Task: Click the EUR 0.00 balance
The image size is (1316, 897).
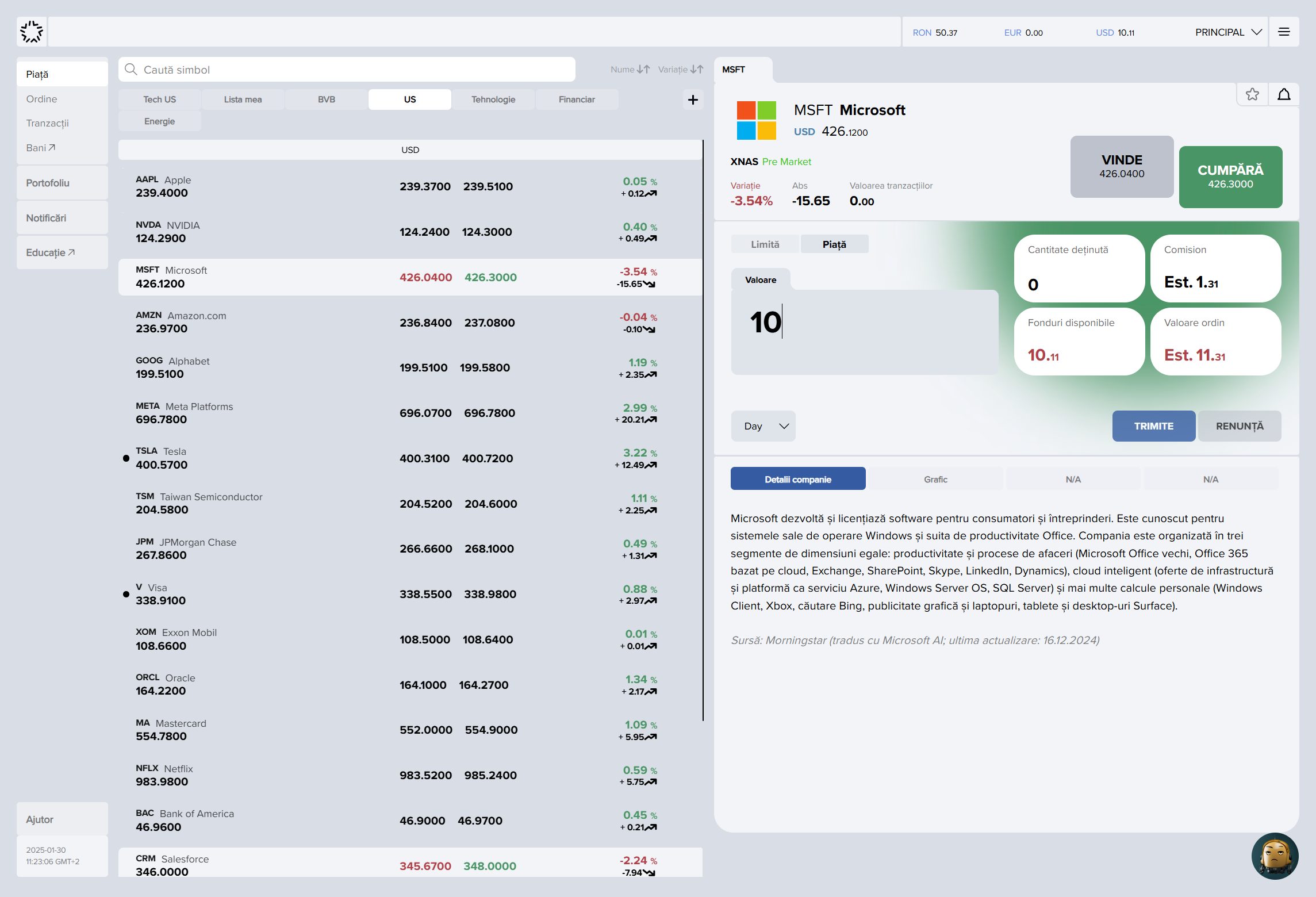Action: click(1023, 33)
